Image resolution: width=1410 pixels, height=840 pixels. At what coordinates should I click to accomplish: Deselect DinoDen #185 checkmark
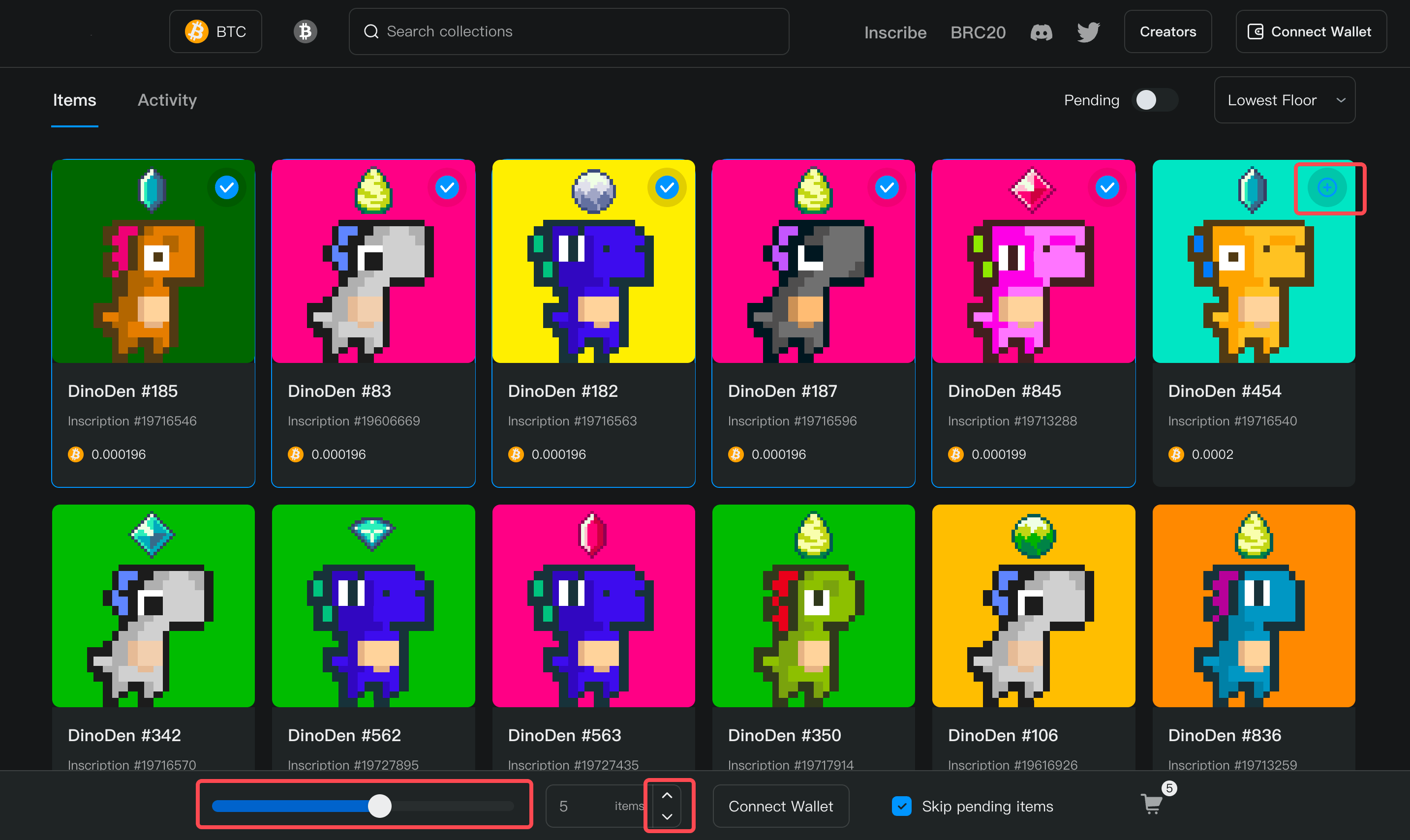tap(226, 187)
